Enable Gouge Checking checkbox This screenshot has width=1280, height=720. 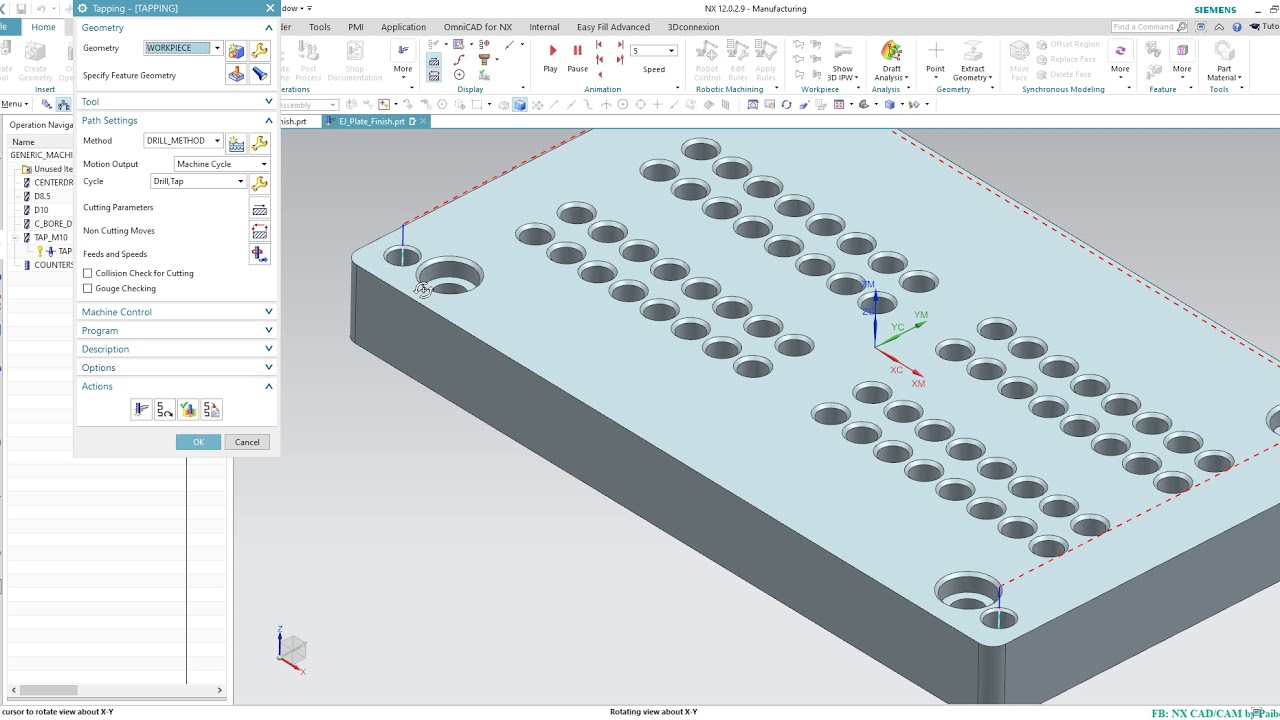(88, 288)
